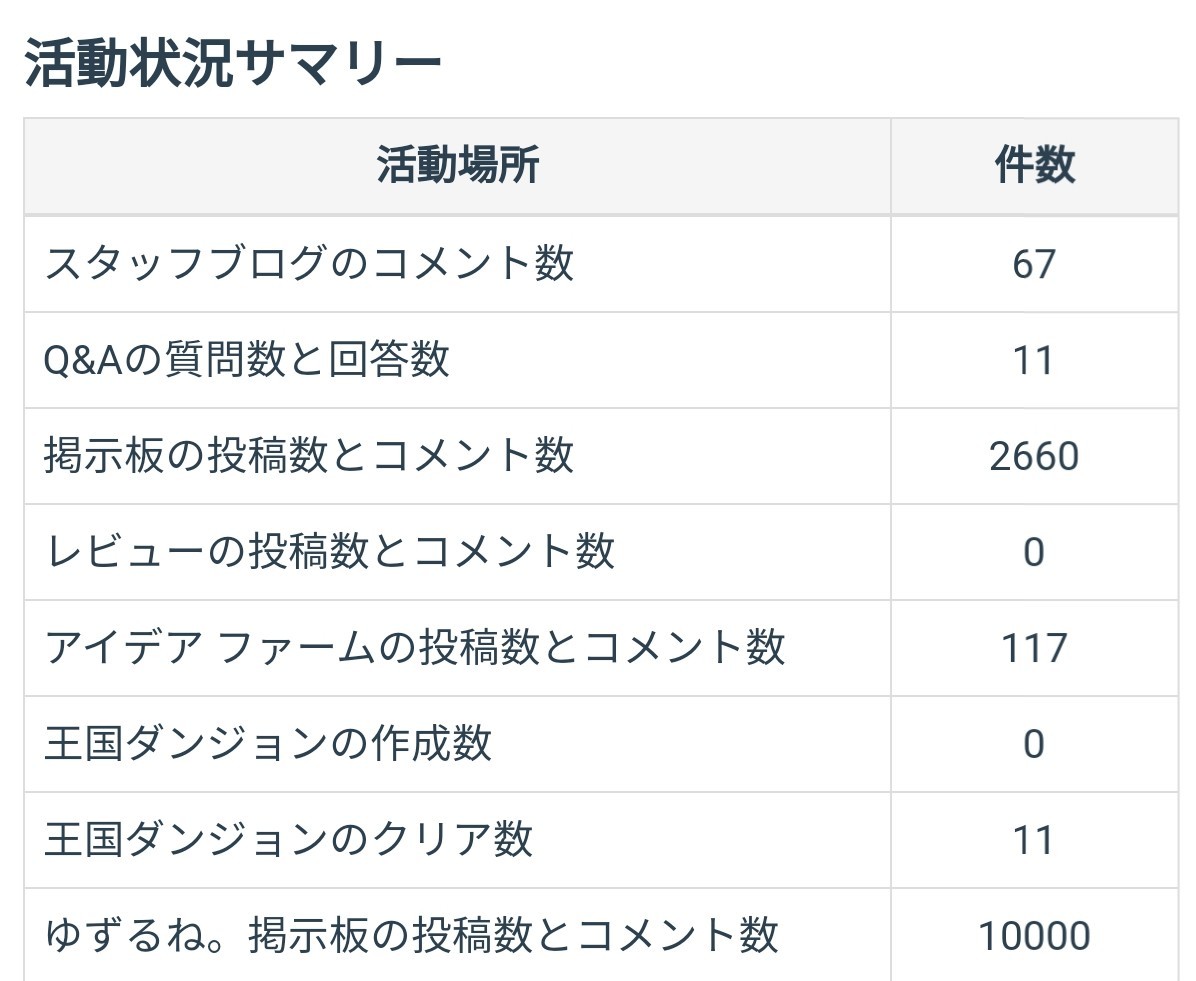Click the count 11 in the Q&A row
1196x981 pixels.
[1034, 361]
